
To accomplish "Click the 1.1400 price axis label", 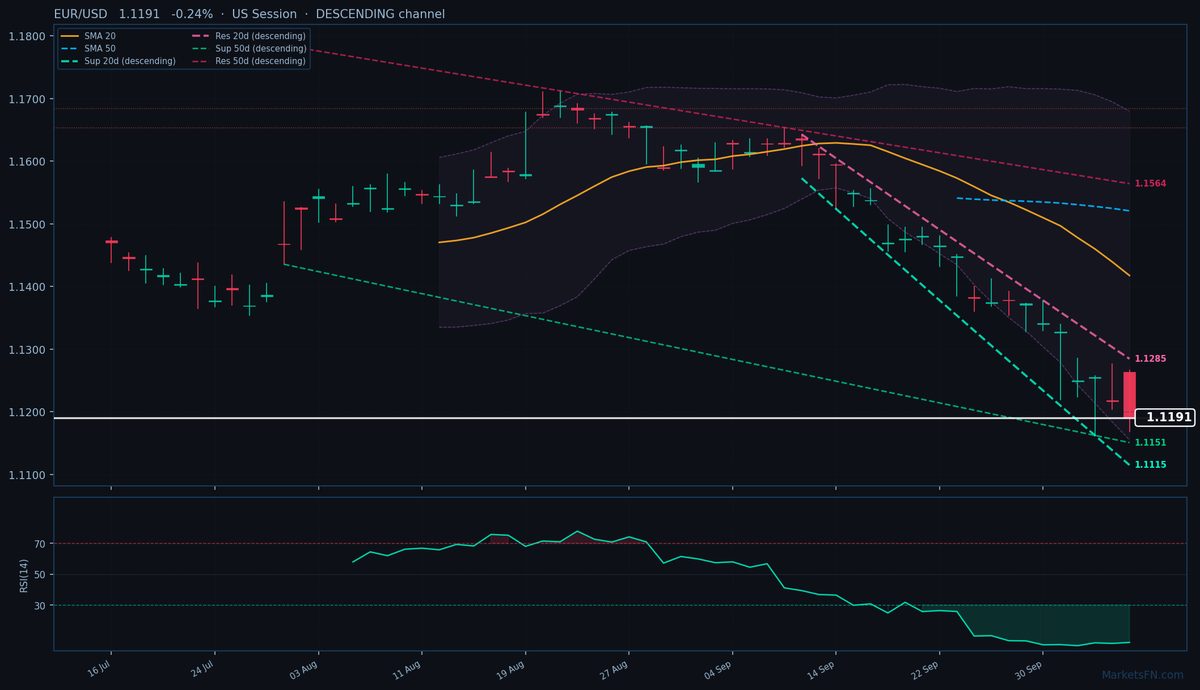I will pyautogui.click(x=26, y=287).
